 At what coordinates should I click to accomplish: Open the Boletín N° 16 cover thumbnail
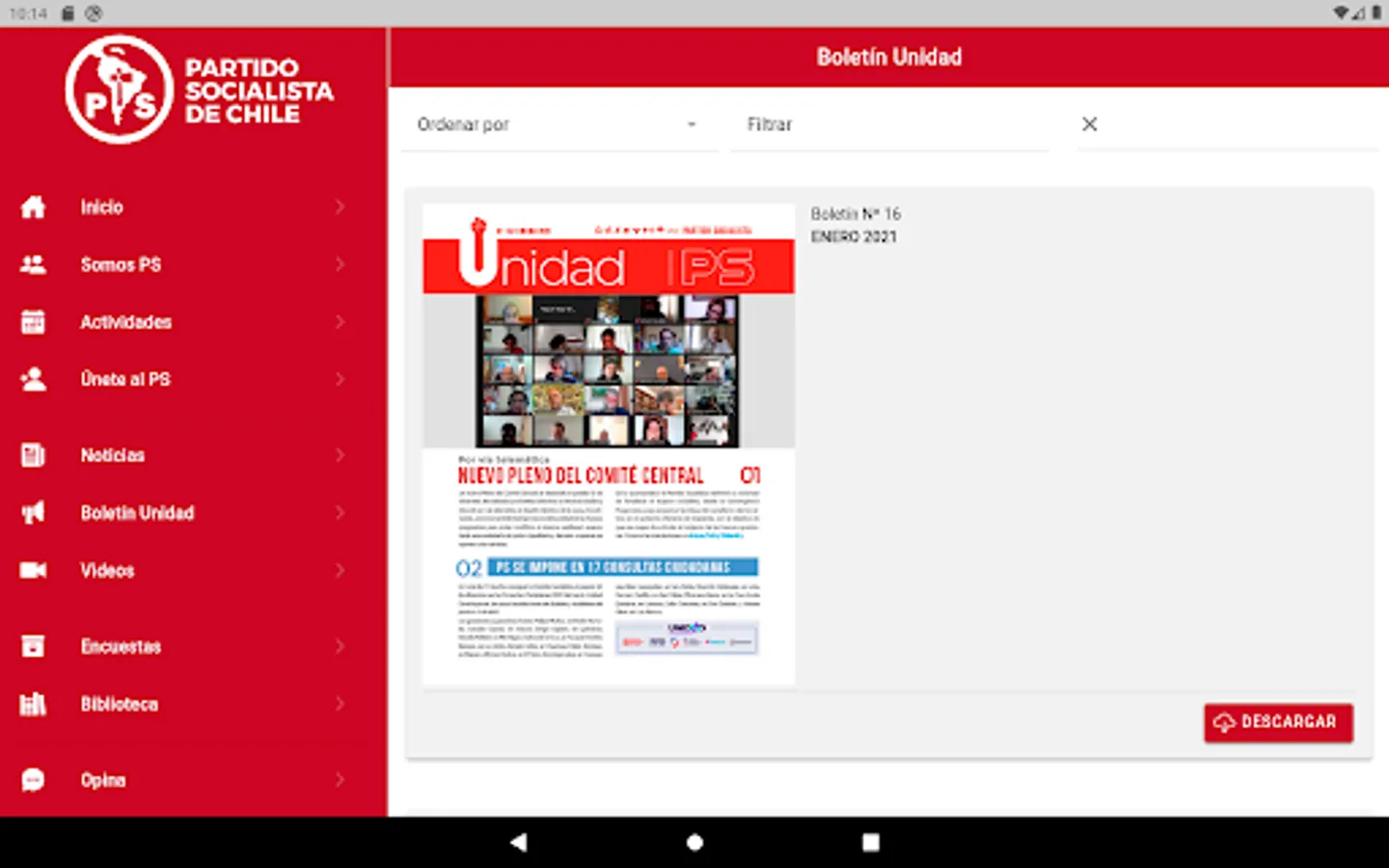(609, 446)
